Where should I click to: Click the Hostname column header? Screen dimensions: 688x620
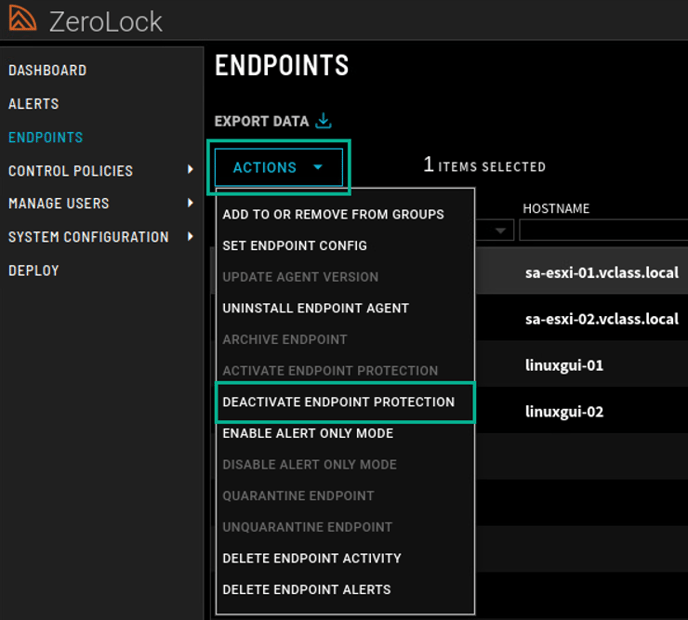coord(556,208)
